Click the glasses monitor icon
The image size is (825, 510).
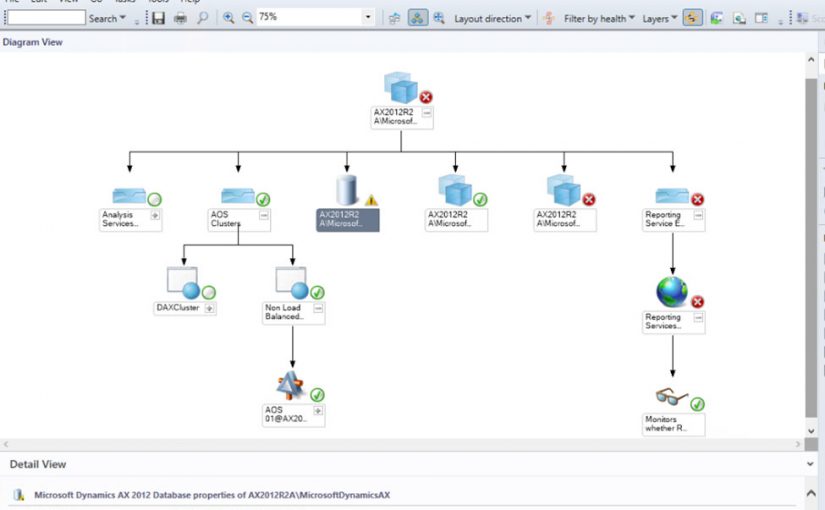[672, 396]
